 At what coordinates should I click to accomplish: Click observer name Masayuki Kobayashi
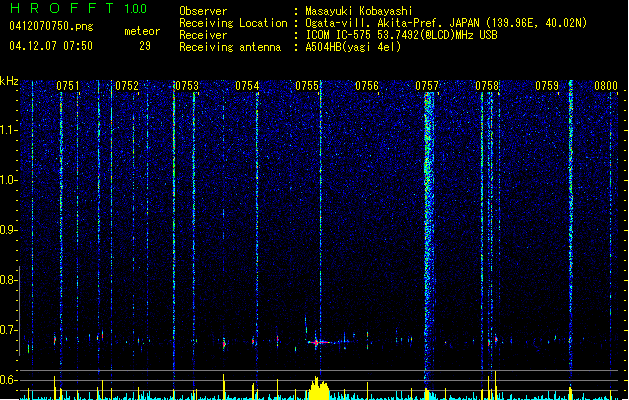(x=359, y=11)
